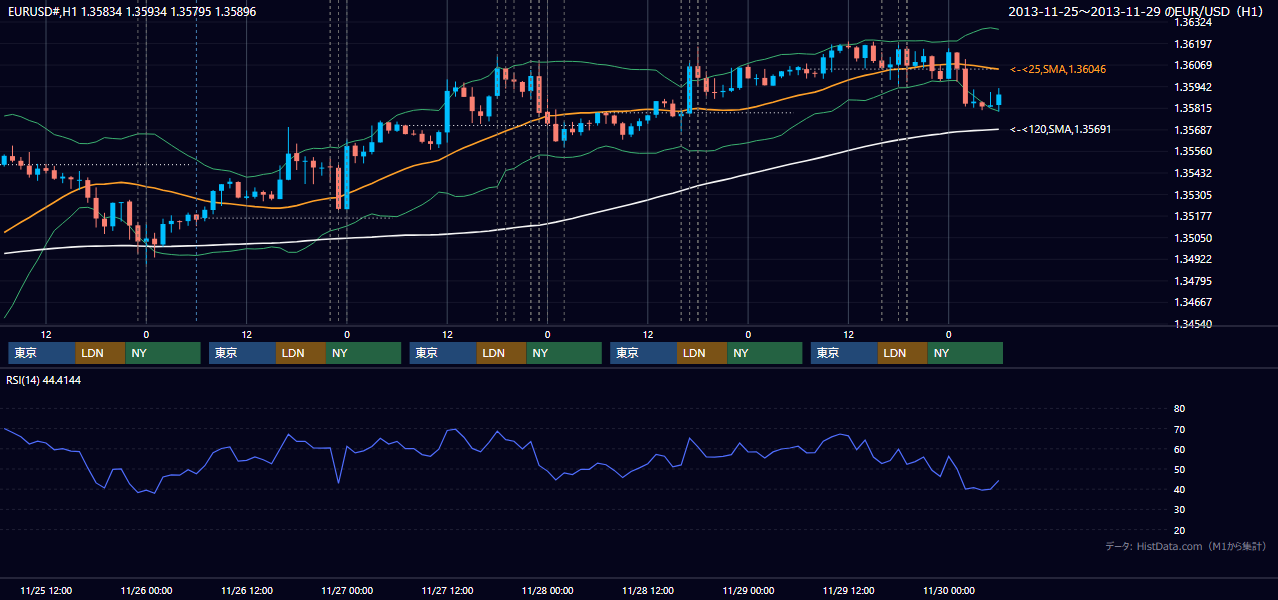Click price axis value 1.35050

click(x=1192, y=238)
